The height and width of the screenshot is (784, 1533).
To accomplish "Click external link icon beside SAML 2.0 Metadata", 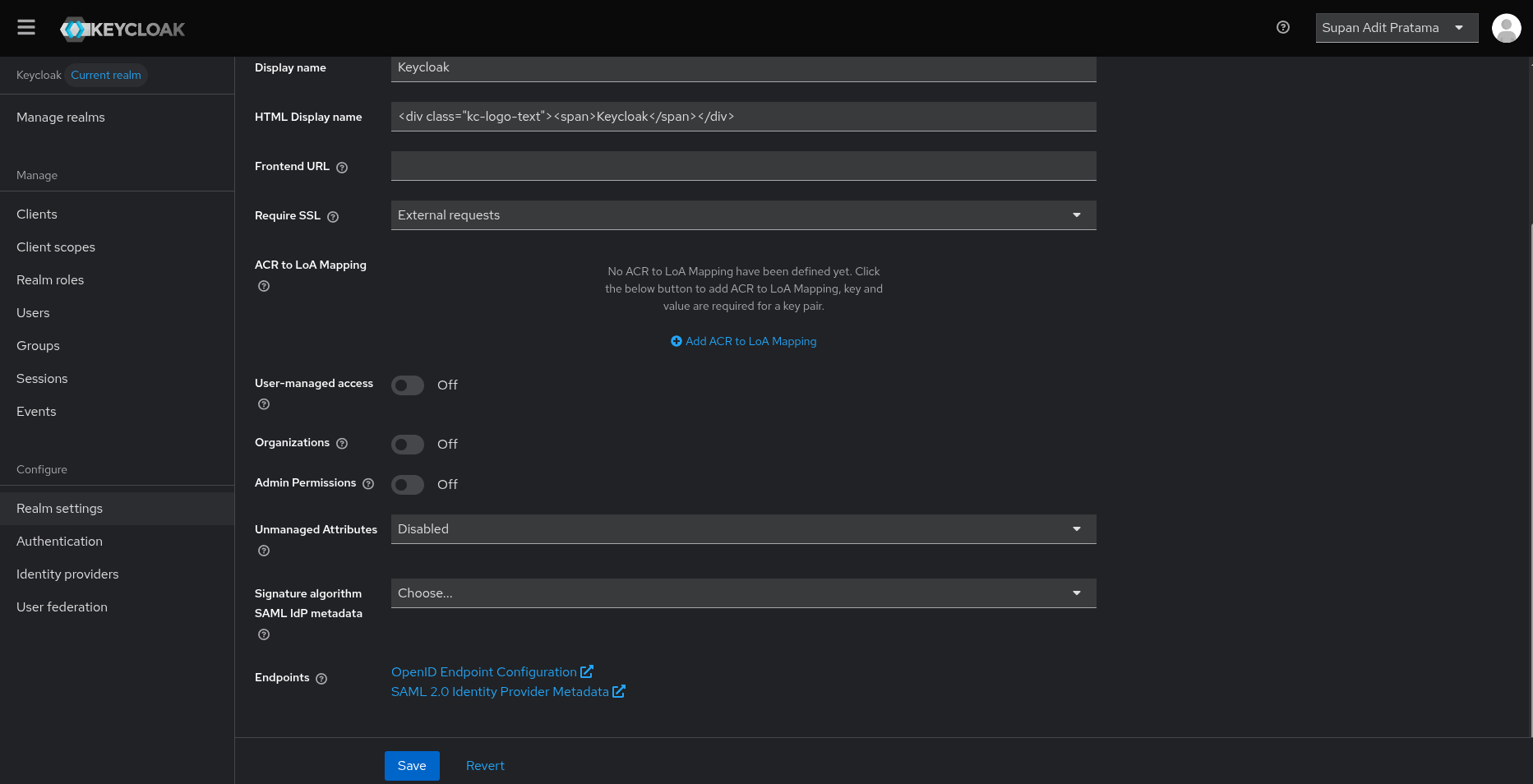I will click(619, 691).
